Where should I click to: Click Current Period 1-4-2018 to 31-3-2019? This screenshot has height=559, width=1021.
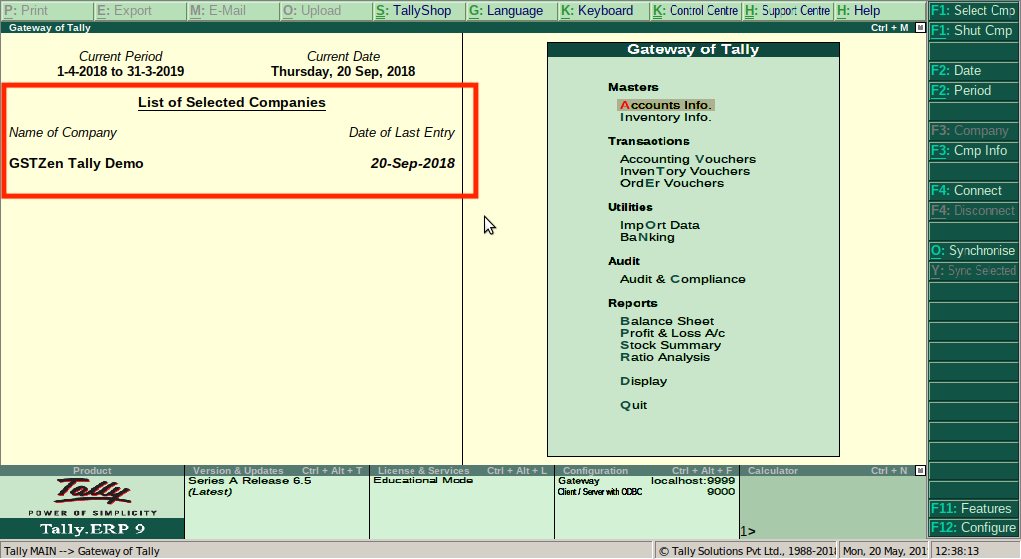click(x=120, y=72)
